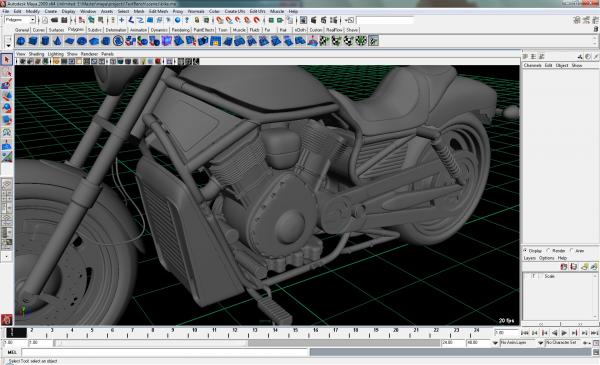Show the Attribute Editor icon at top right

point(577,20)
